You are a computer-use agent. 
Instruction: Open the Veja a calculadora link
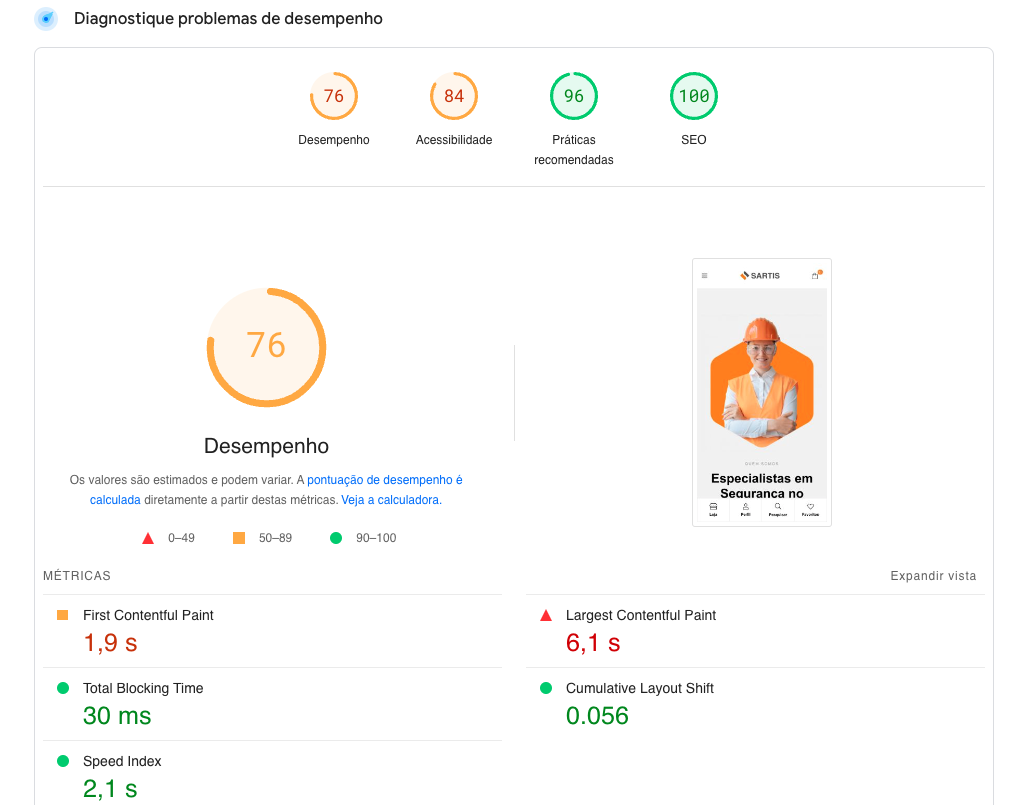tap(388, 499)
